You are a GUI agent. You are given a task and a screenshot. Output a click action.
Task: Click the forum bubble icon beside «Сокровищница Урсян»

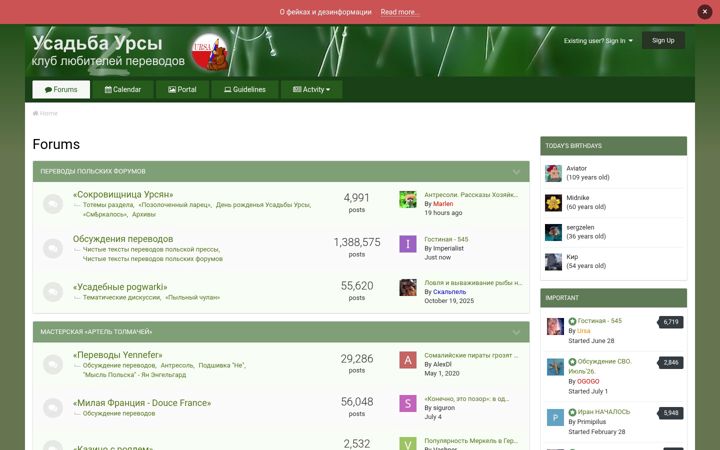(x=53, y=204)
